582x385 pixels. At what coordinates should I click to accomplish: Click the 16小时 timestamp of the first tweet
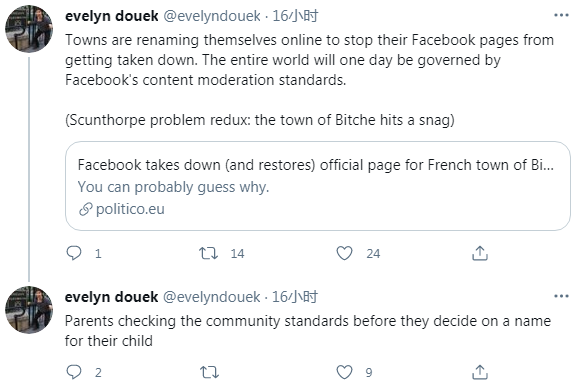295,16
